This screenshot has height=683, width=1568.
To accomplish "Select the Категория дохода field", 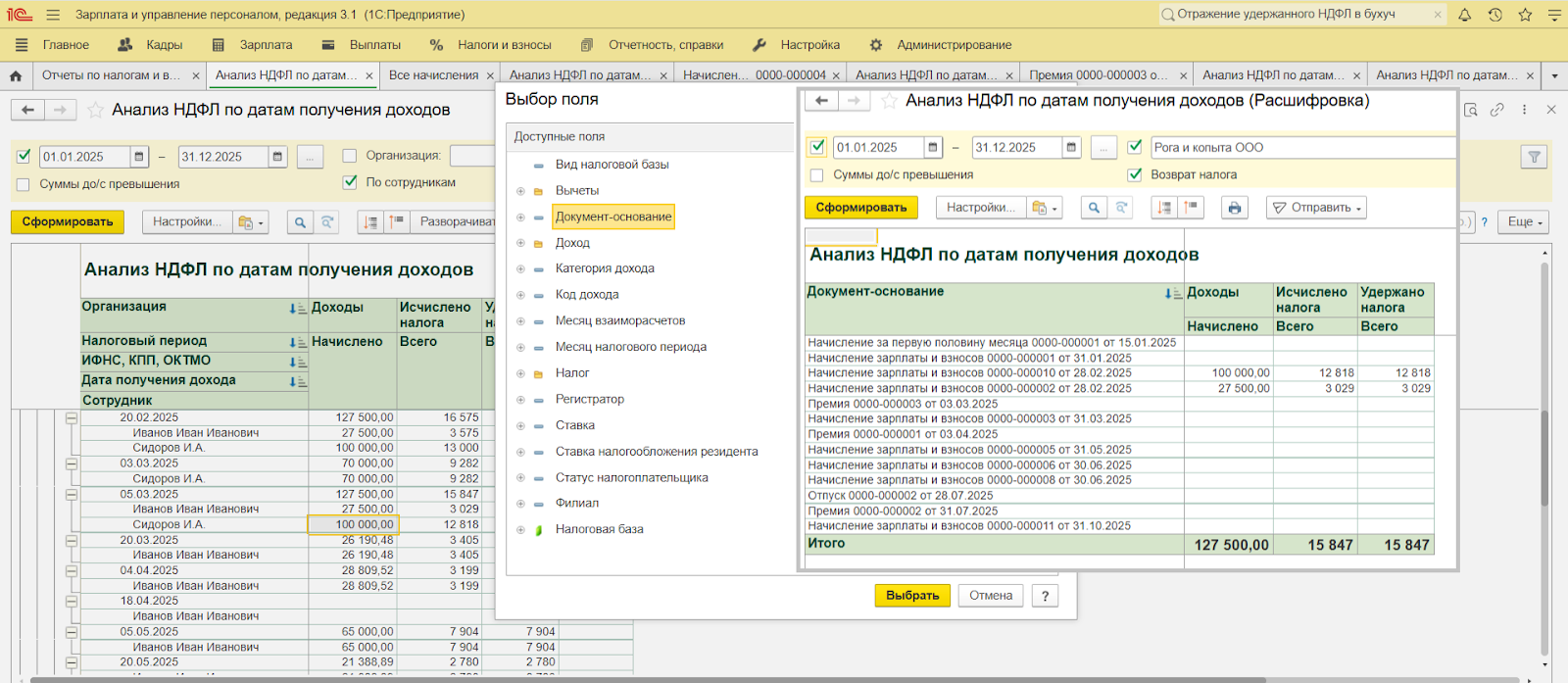I will click(605, 268).
